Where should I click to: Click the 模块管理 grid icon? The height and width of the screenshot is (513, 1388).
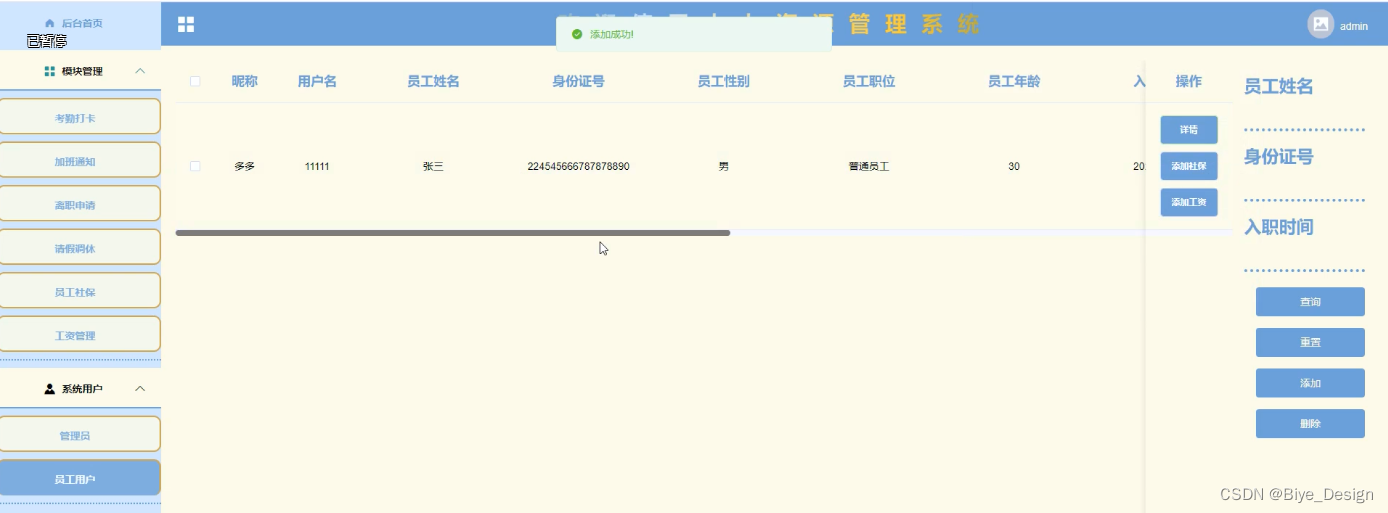[x=50, y=71]
